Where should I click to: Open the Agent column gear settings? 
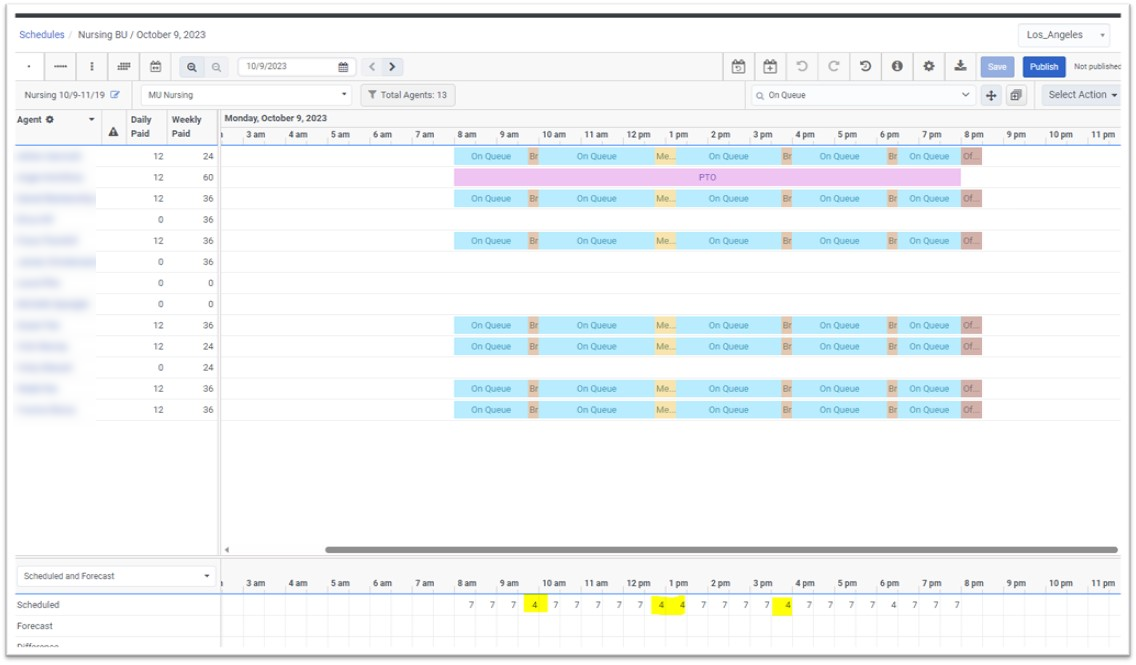[50, 120]
